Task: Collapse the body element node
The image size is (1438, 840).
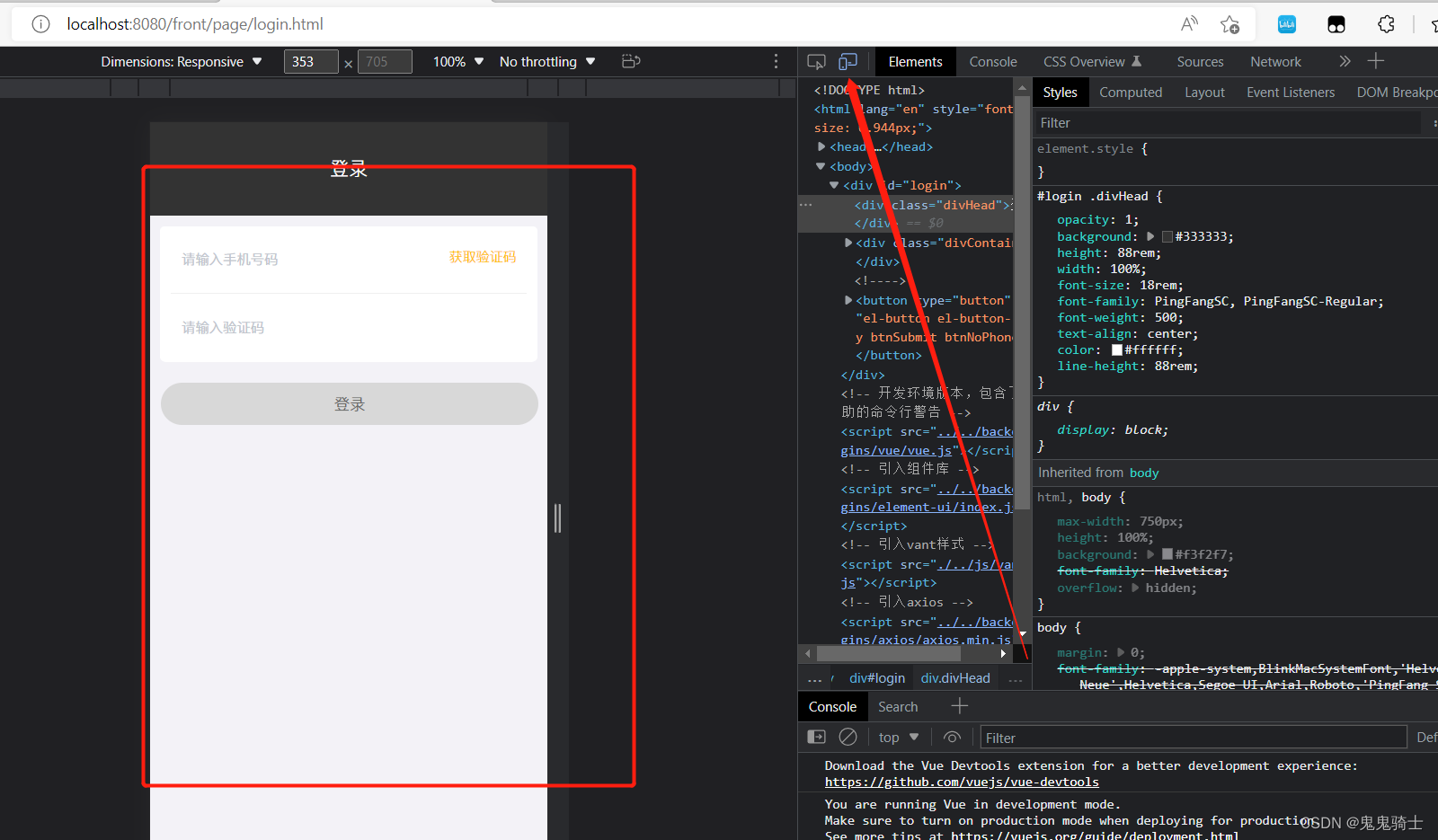Action: 821,166
